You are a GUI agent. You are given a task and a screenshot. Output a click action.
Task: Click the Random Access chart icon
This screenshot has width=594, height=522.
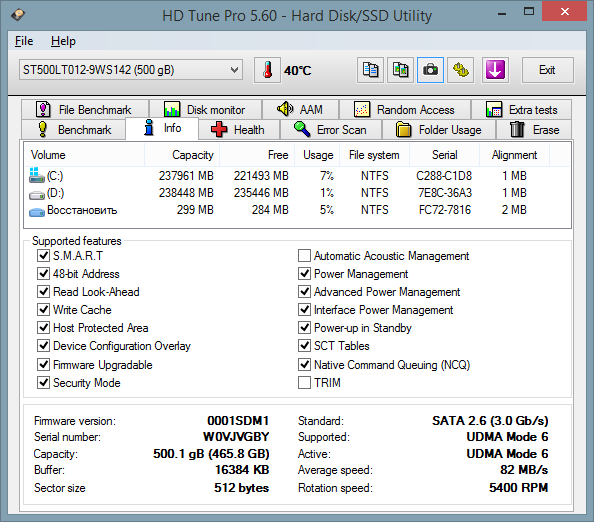click(x=362, y=109)
